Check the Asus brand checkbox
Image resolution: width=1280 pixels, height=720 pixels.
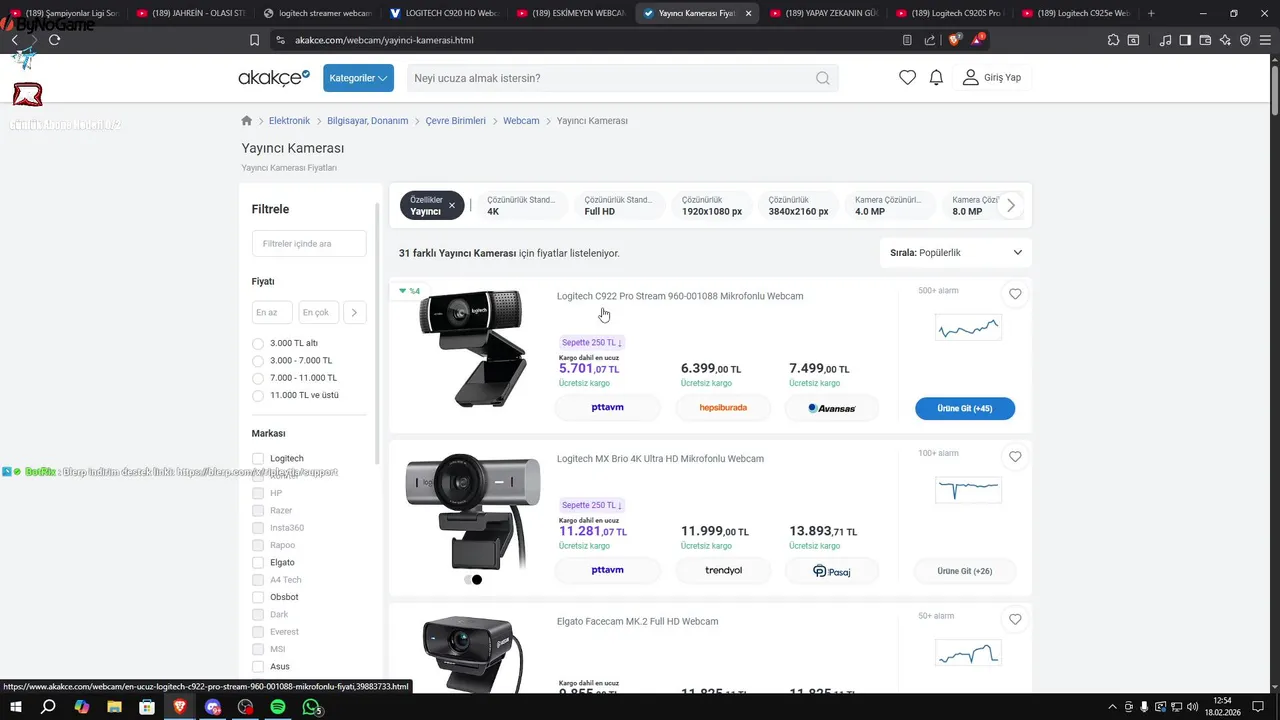(x=258, y=666)
